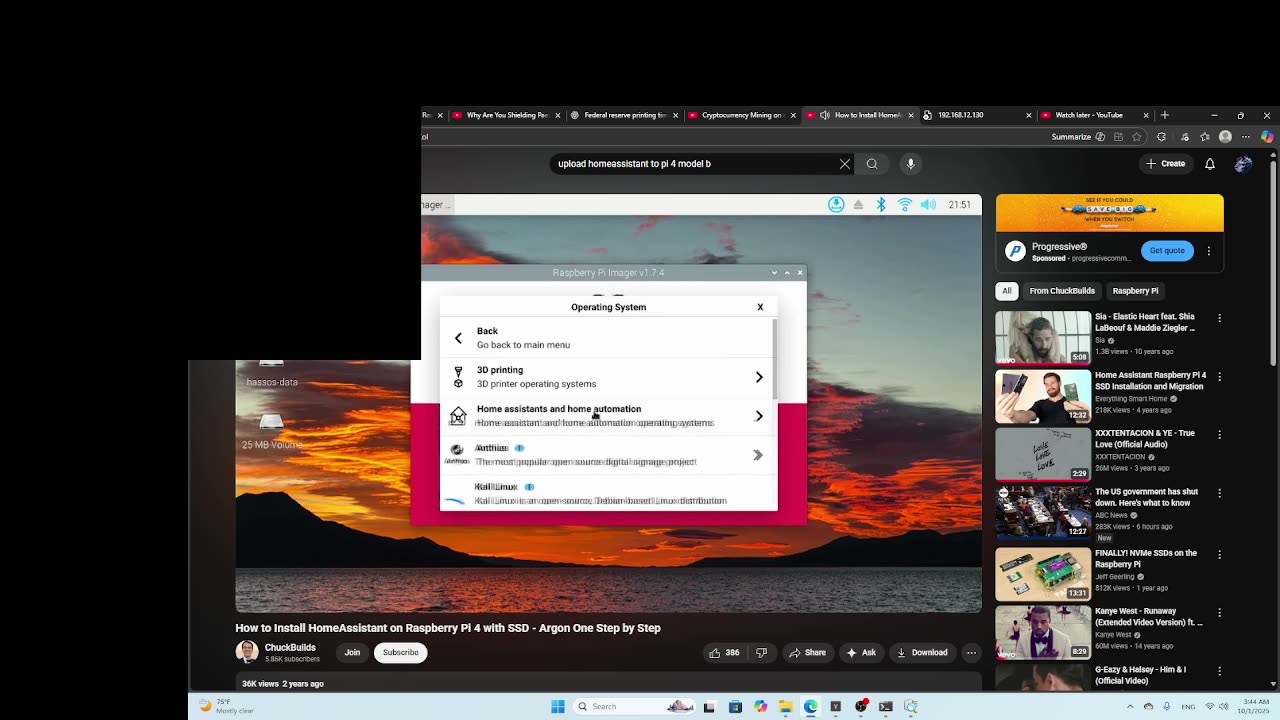
Task: Click the volume icon in Pi taskbar
Action: tap(928, 205)
